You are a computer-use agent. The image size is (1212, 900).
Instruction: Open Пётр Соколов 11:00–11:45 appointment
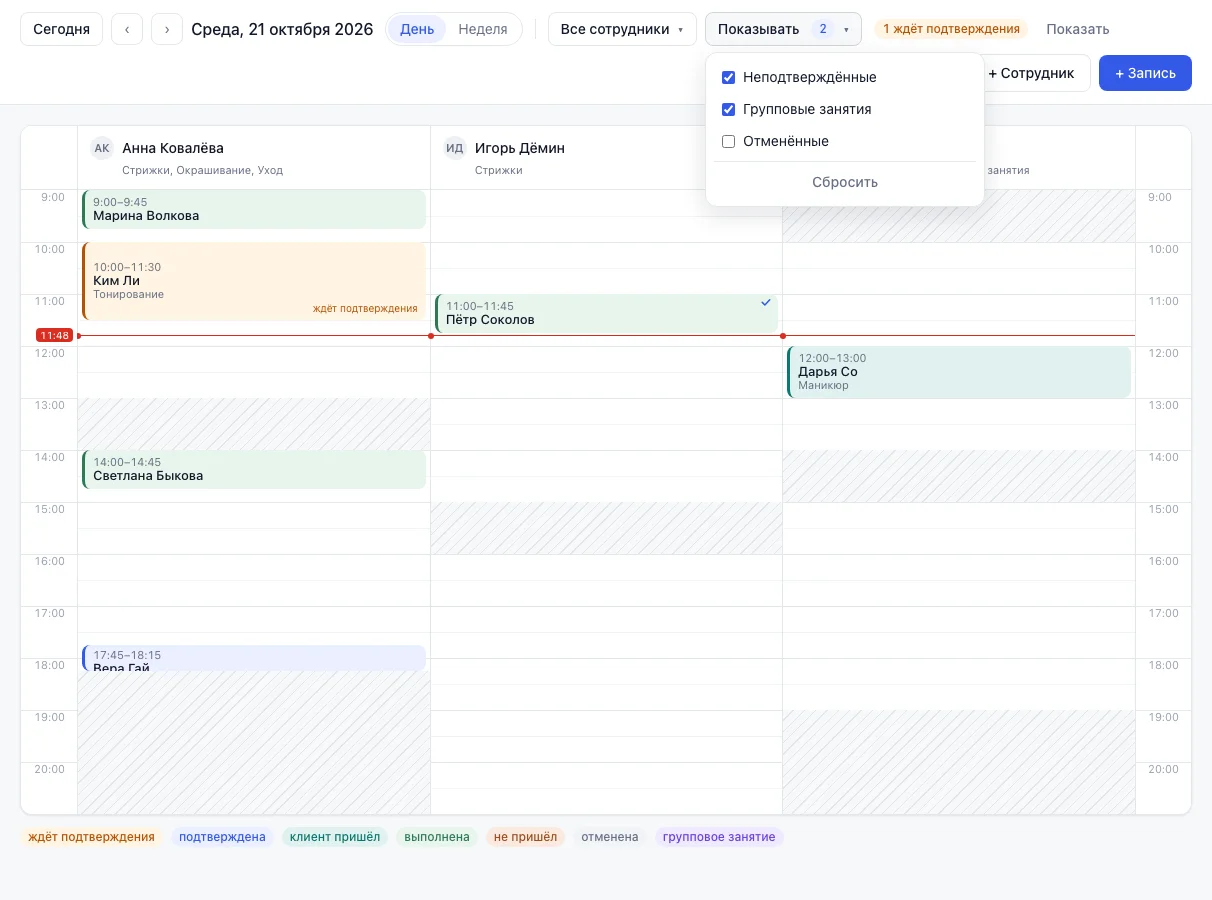pos(607,313)
